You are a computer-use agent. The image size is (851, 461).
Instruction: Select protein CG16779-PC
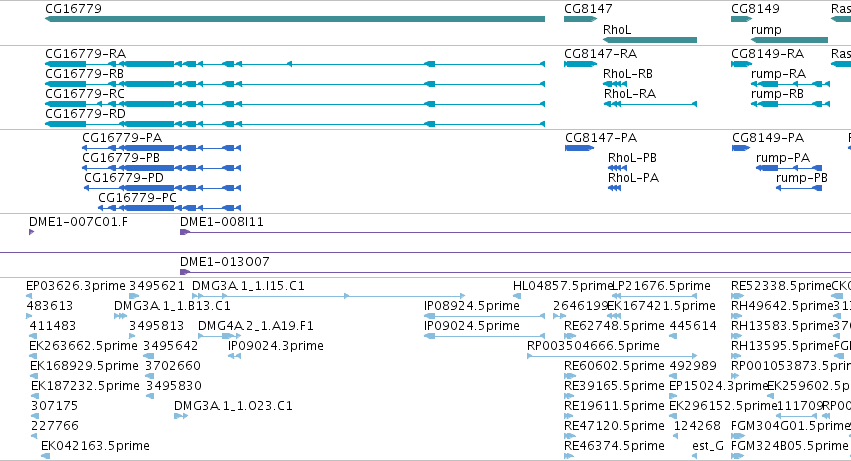(169, 208)
